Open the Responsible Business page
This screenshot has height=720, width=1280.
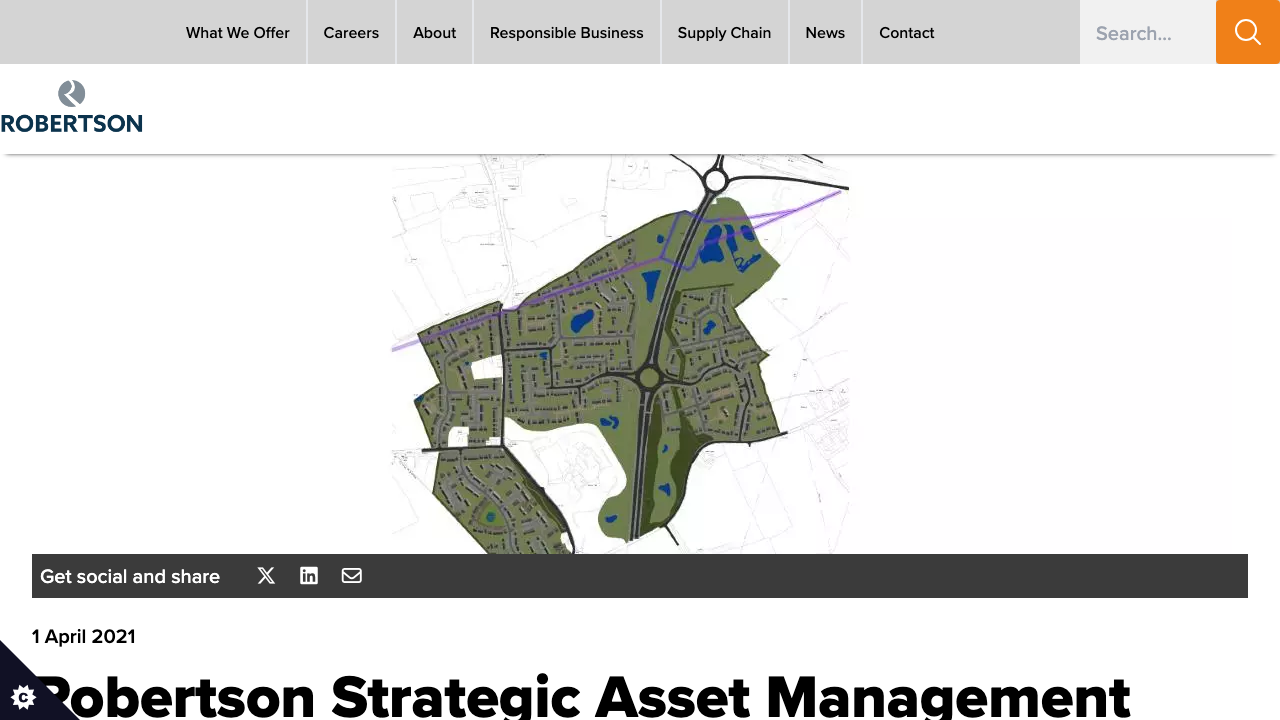click(566, 32)
